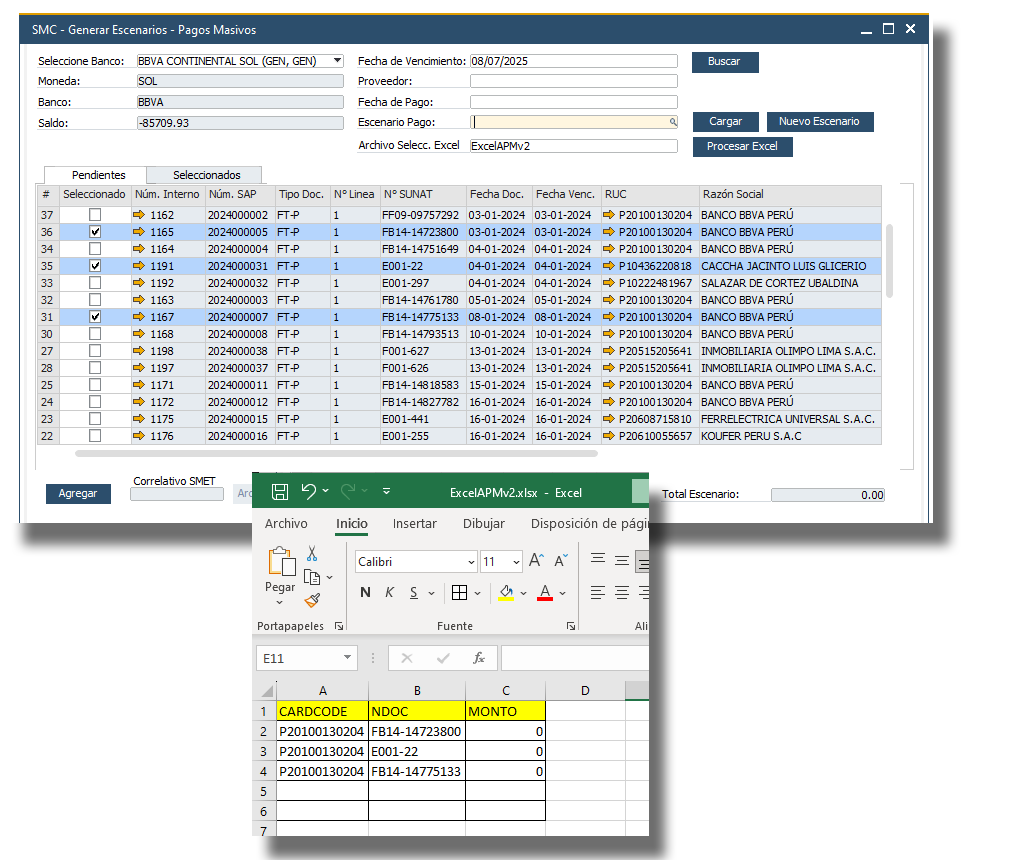This screenshot has width=1024, height=860.
Task: Open the Seleccione Banco dropdown
Action: 337,61
